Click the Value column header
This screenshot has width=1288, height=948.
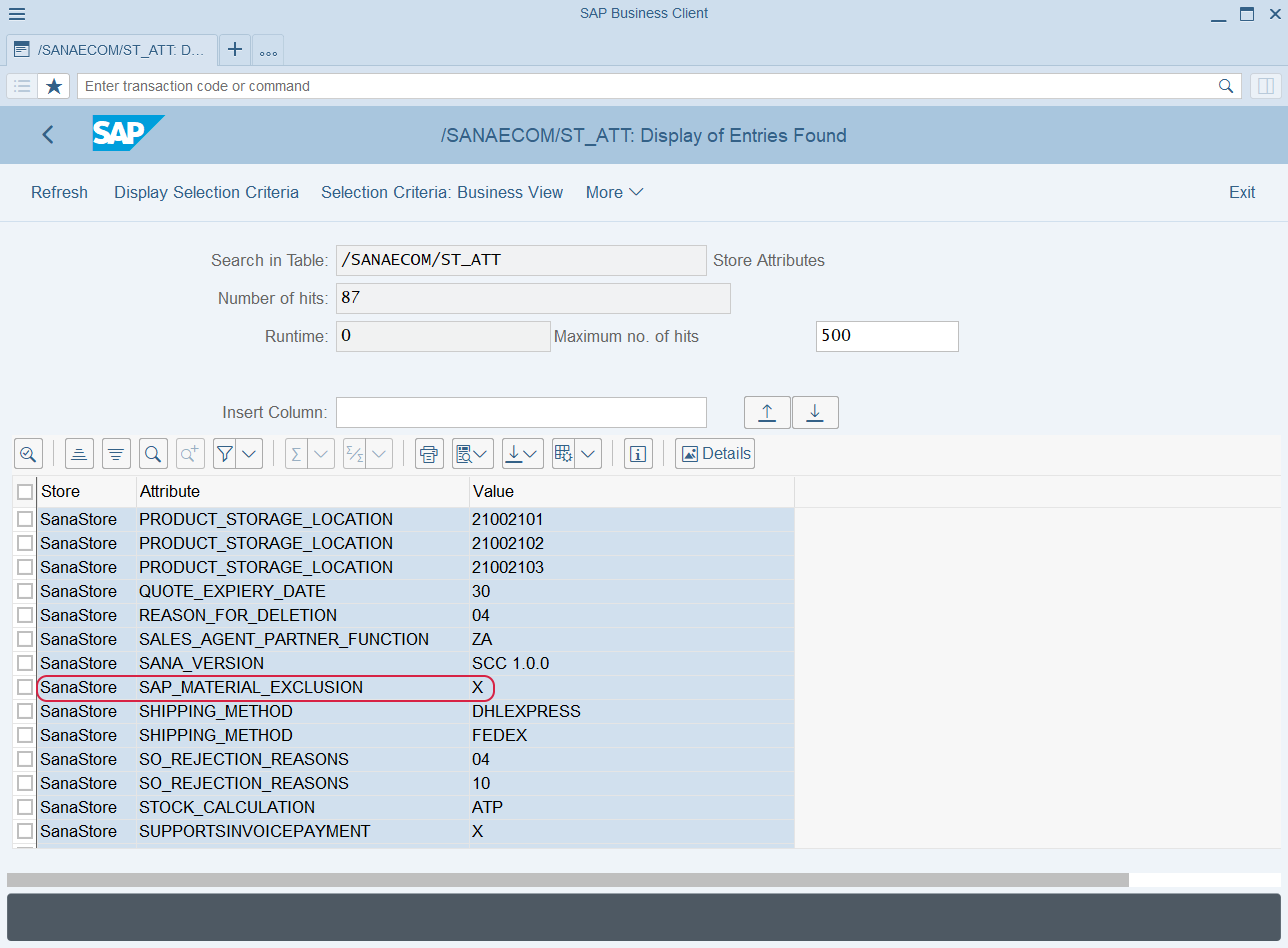click(x=632, y=492)
